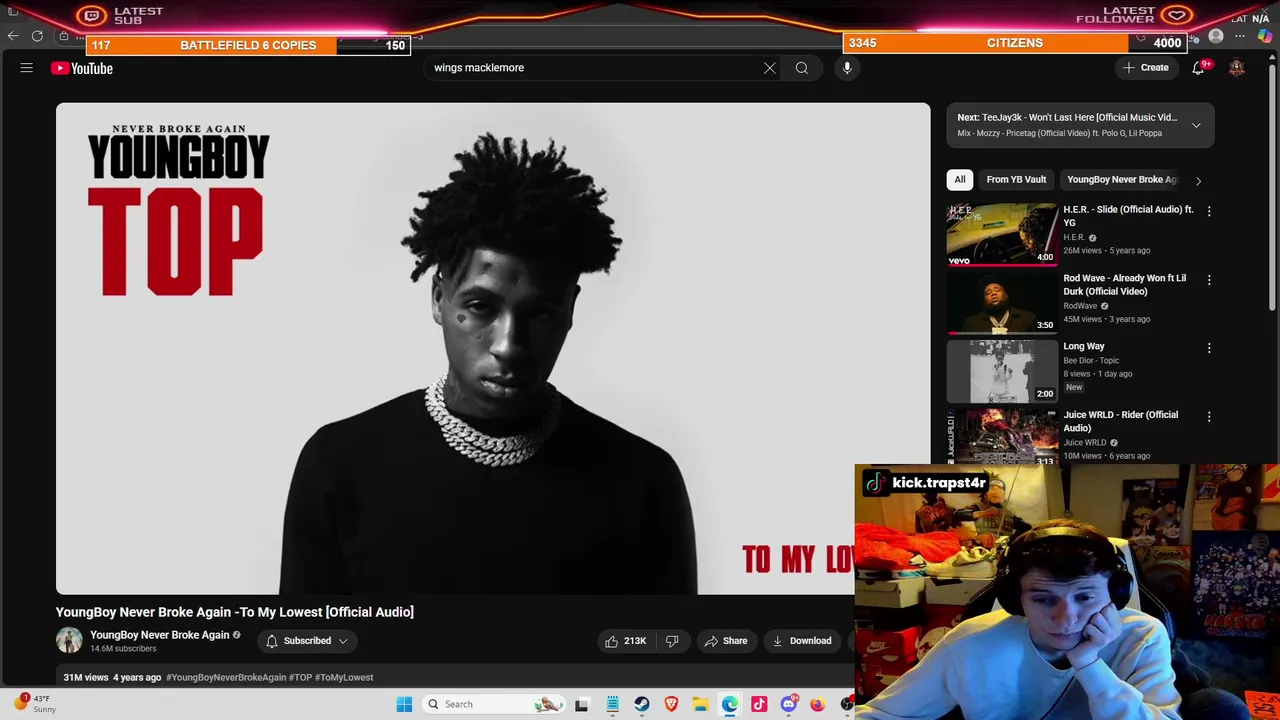1280x720 pixels.
Task: Open the browser profile icon
Action: 1216,37
